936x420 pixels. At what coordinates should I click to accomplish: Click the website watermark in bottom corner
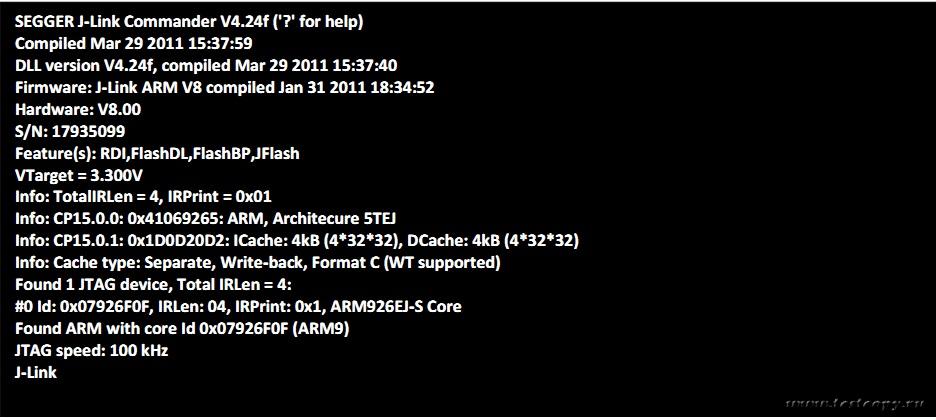(855, 404)
